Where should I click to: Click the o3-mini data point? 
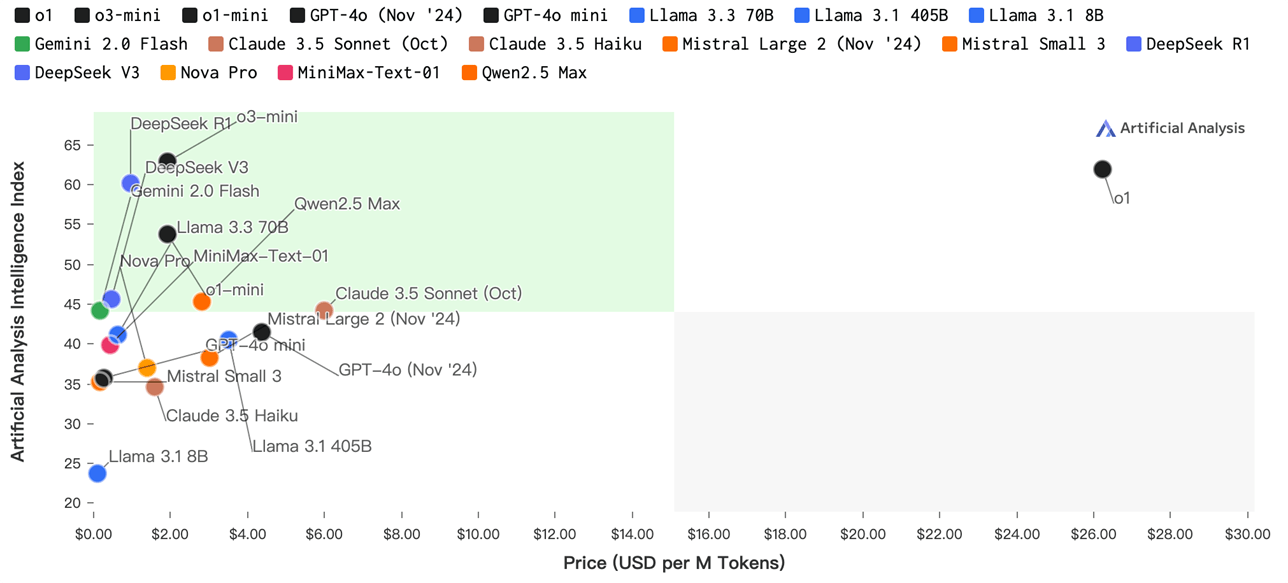pos(167,161)
